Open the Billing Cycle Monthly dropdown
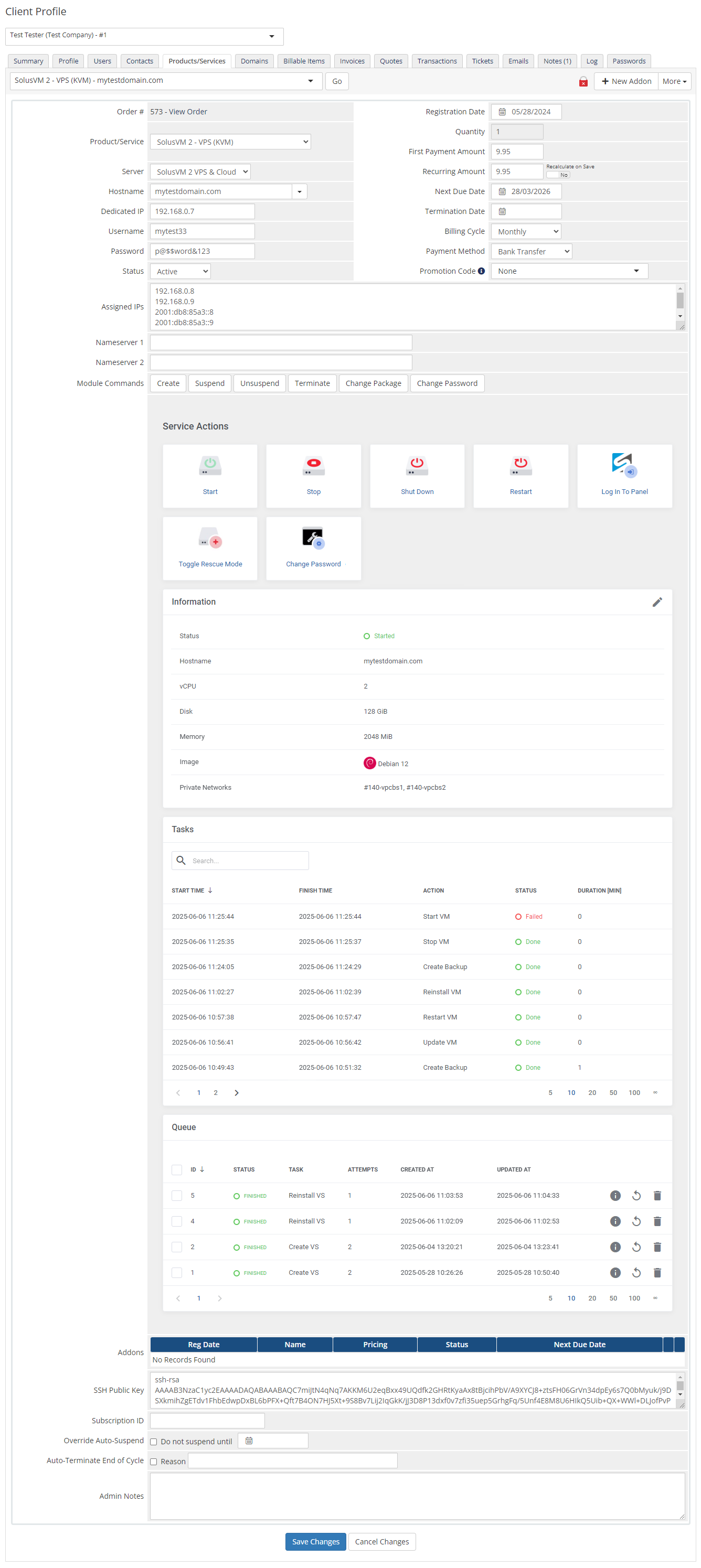Screen dimensions: 701x1568 (526, 231)
